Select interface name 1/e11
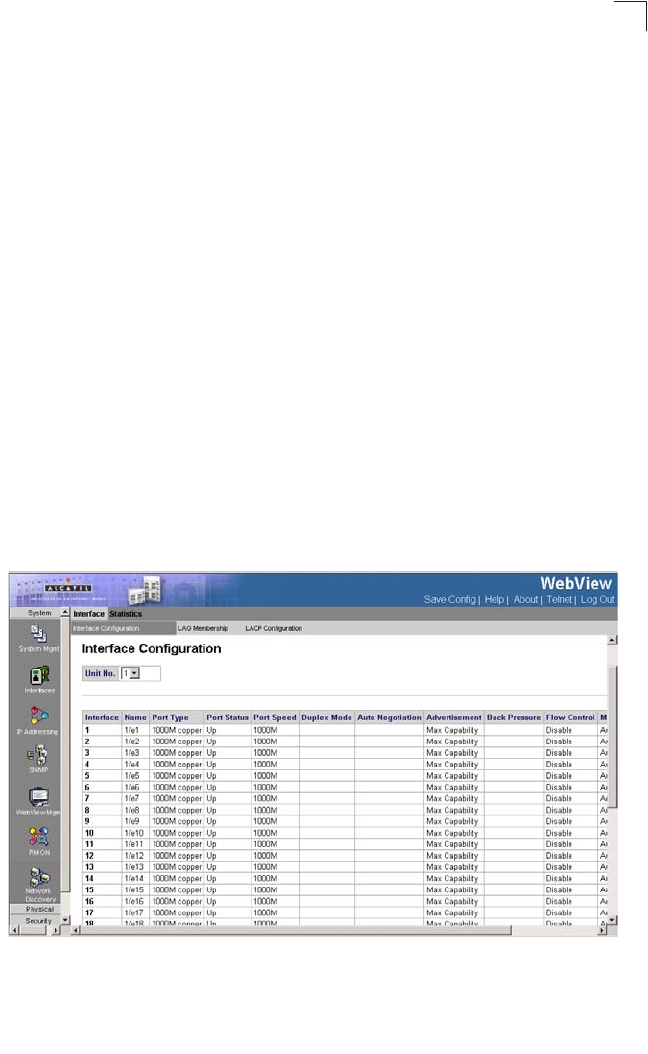The image size is (648, 1054). pyautogui.click(x=134, y=844)
